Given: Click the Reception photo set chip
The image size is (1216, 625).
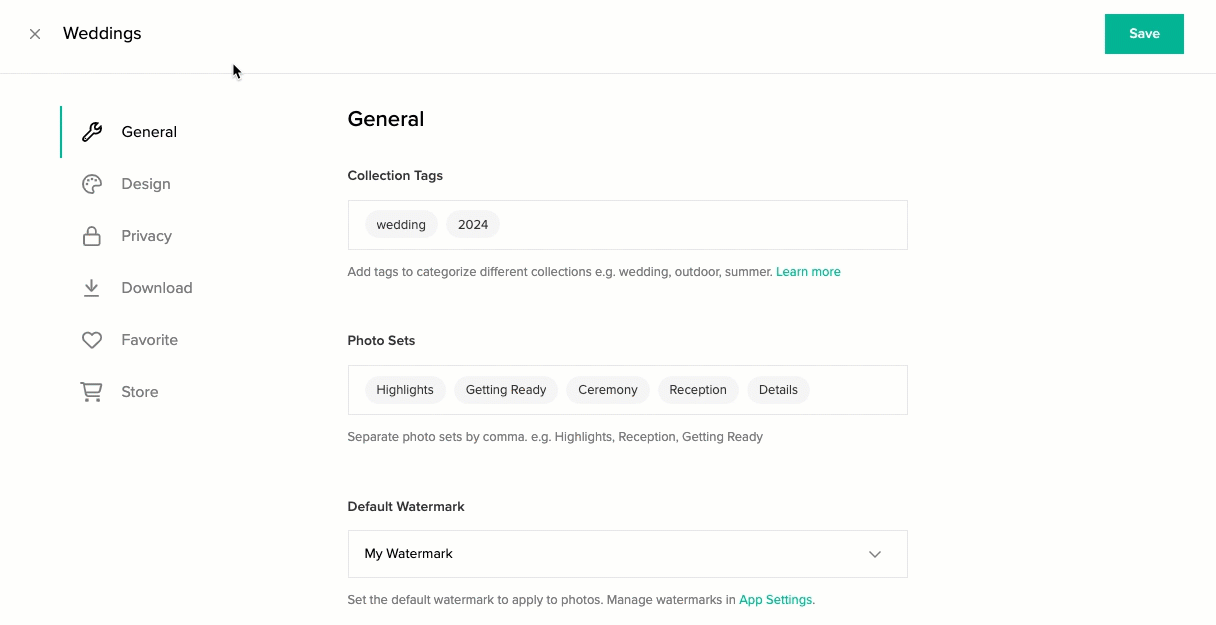Looking at the screenshot, I should (x=698, y=390).
